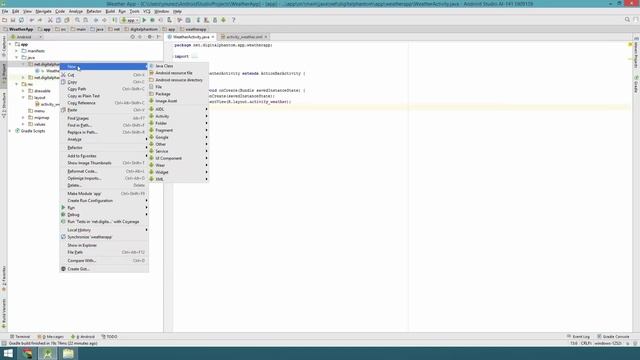This screenshot has height=360, width=640.
Task: Click the scroll from source target icon
Action: (x=132, y=37)
